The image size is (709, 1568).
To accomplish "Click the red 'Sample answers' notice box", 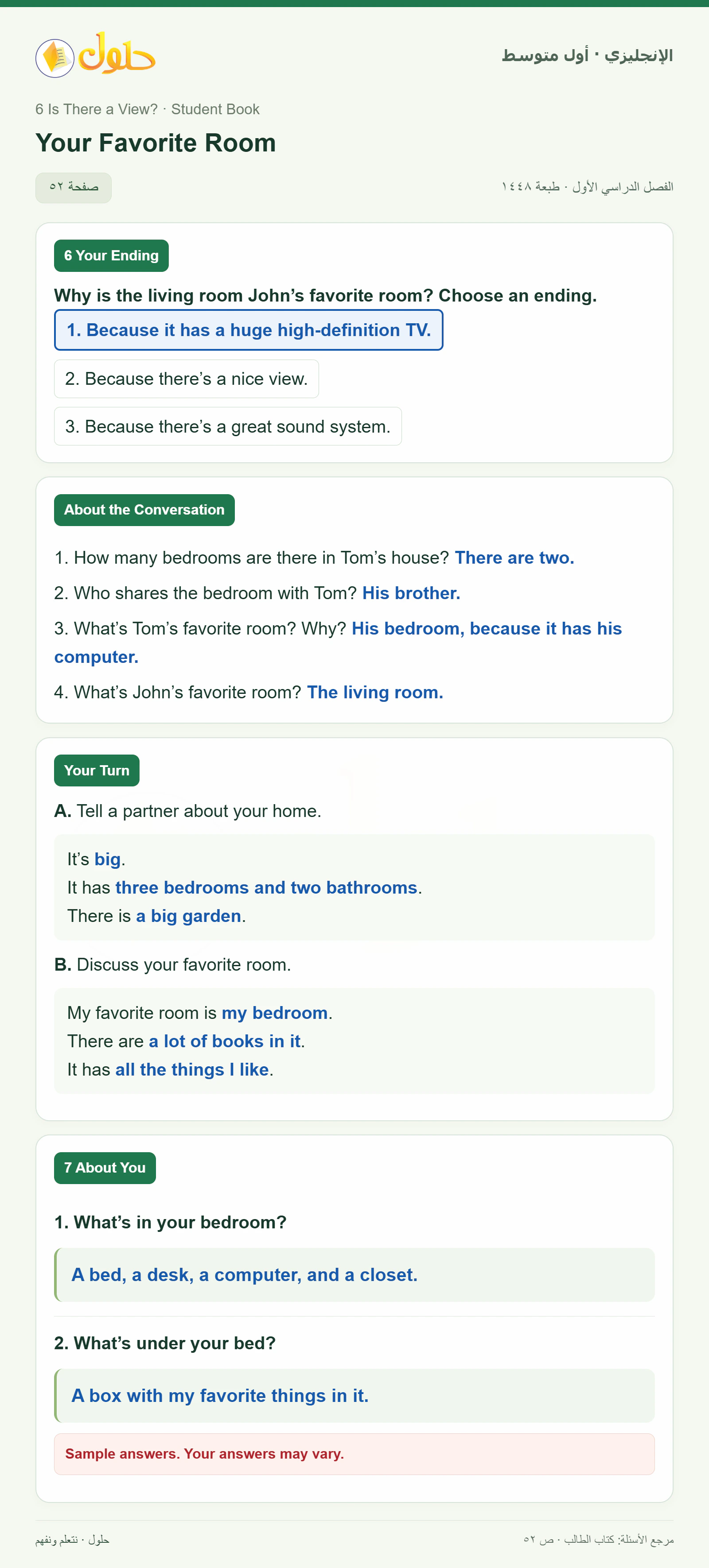I will point(354,1454).
